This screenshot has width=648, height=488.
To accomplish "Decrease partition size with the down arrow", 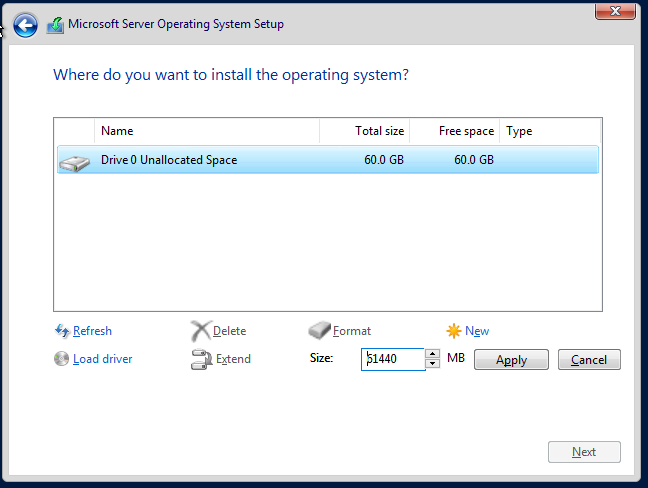I will coord(432,364).
